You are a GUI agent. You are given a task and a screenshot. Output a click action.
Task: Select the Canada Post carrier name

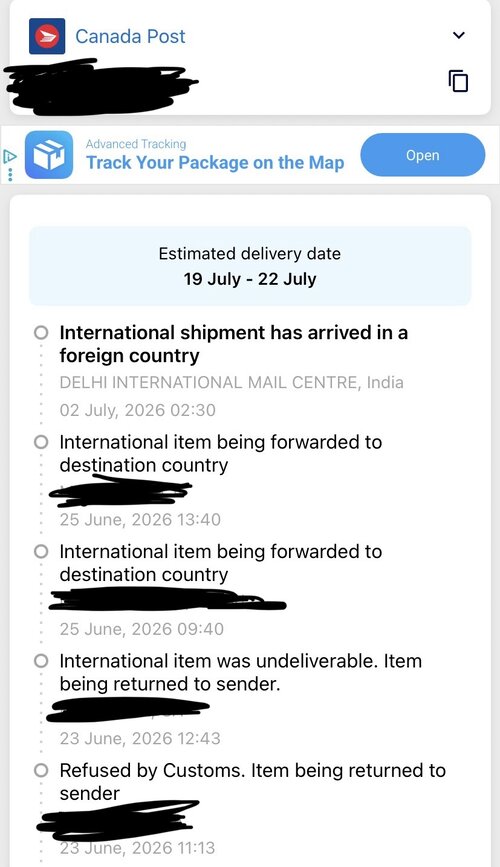pyautogui.click(x=130, y=36)
